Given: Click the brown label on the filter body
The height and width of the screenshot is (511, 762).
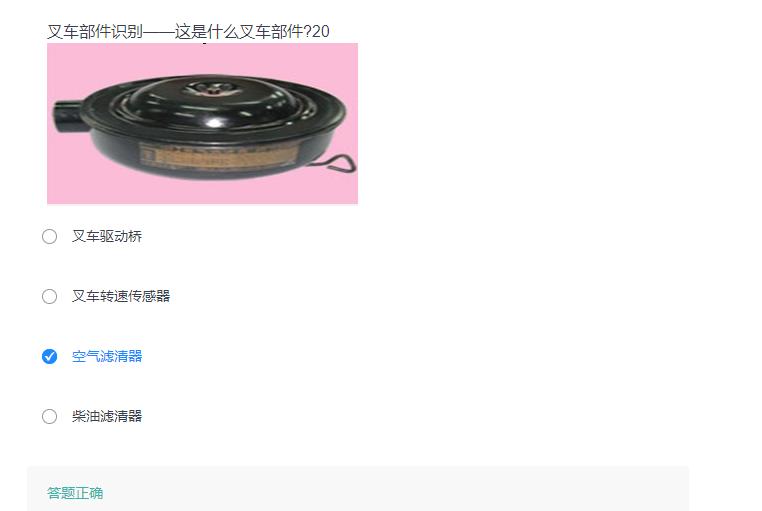Looking at the screenshot, I should 219,156.
